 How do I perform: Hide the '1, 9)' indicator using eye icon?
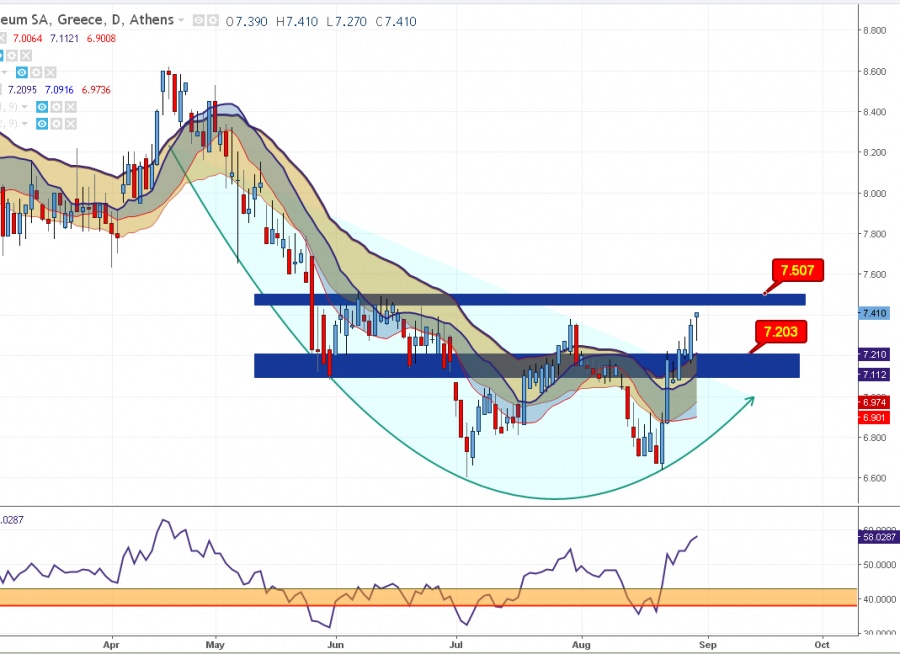tap(41, 106)
